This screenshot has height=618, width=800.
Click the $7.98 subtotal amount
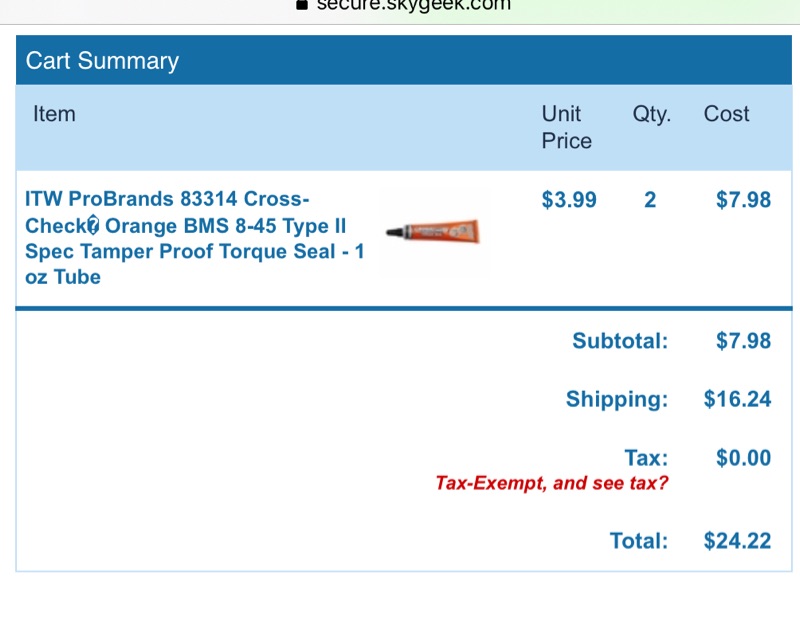tap(743, 341)
